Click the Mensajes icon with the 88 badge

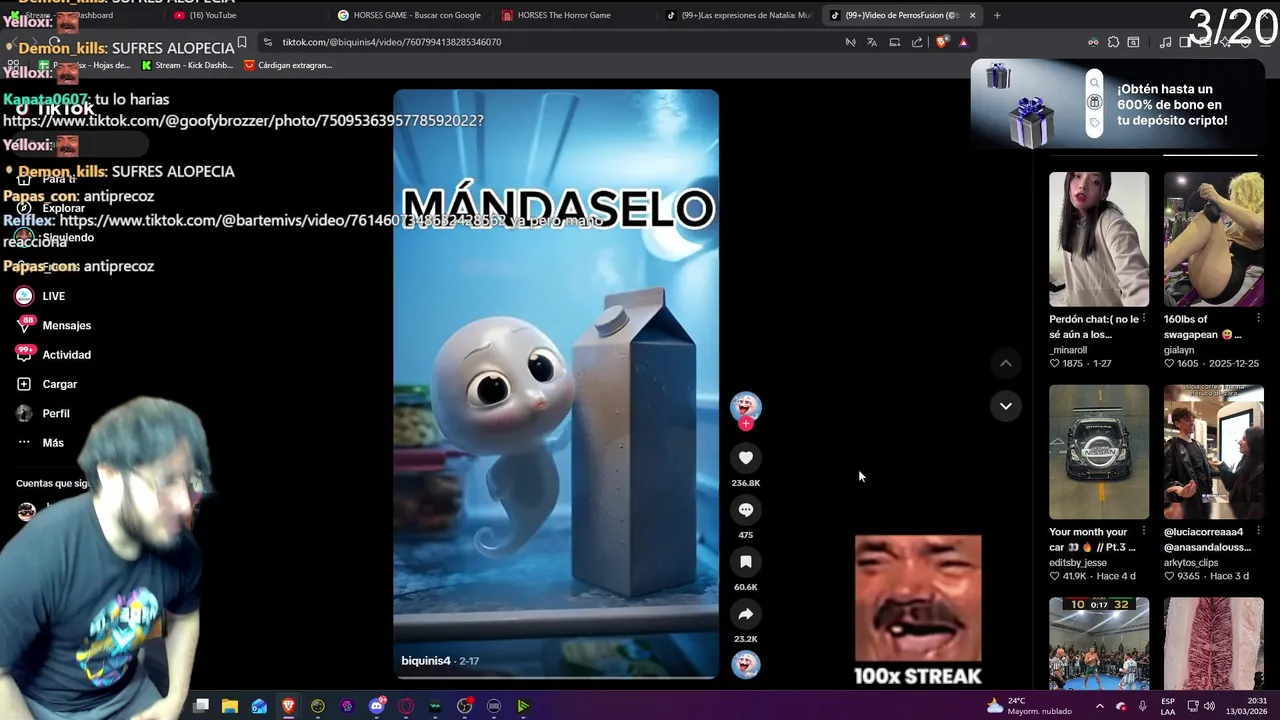24,325
